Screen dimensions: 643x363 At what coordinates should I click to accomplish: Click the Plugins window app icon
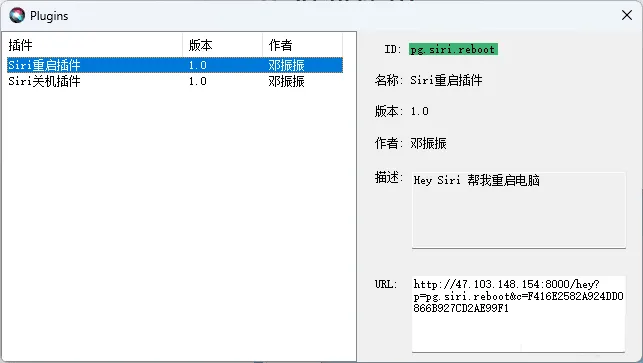(17, 16)
